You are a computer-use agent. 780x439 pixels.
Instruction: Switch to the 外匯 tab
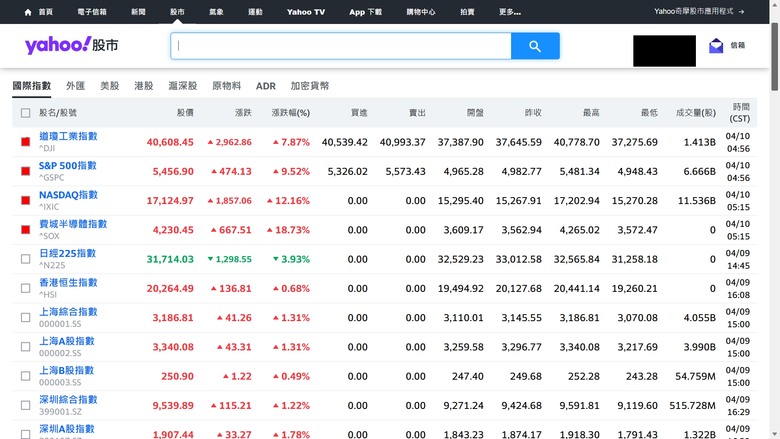[x=76, y=86]
